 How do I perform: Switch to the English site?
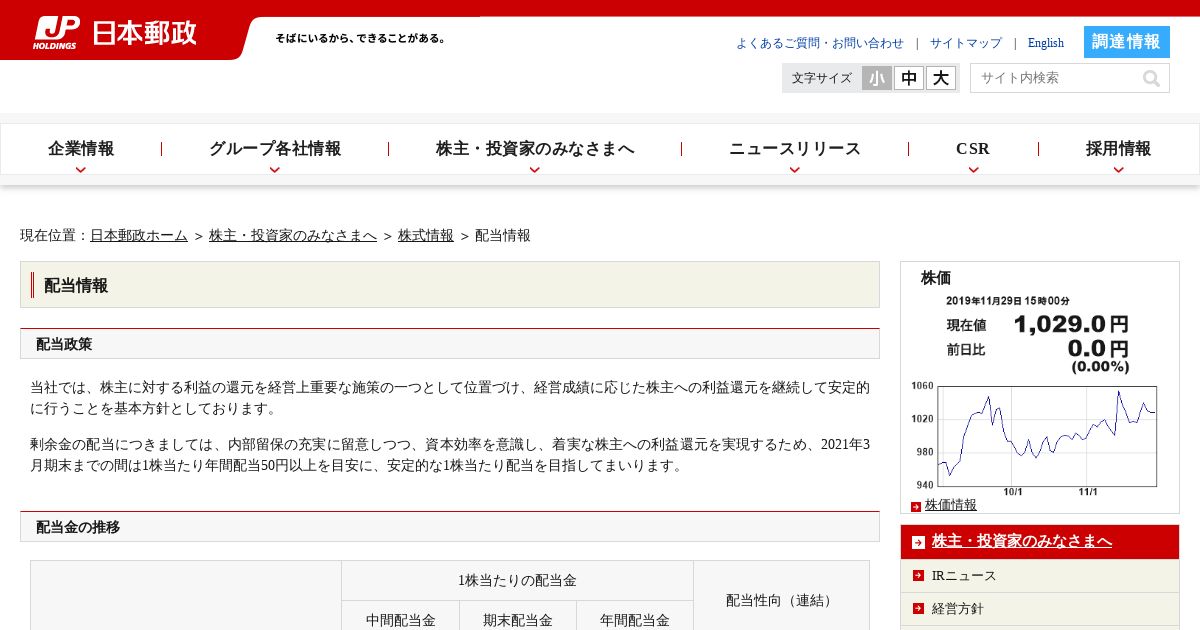[1046, 43]
